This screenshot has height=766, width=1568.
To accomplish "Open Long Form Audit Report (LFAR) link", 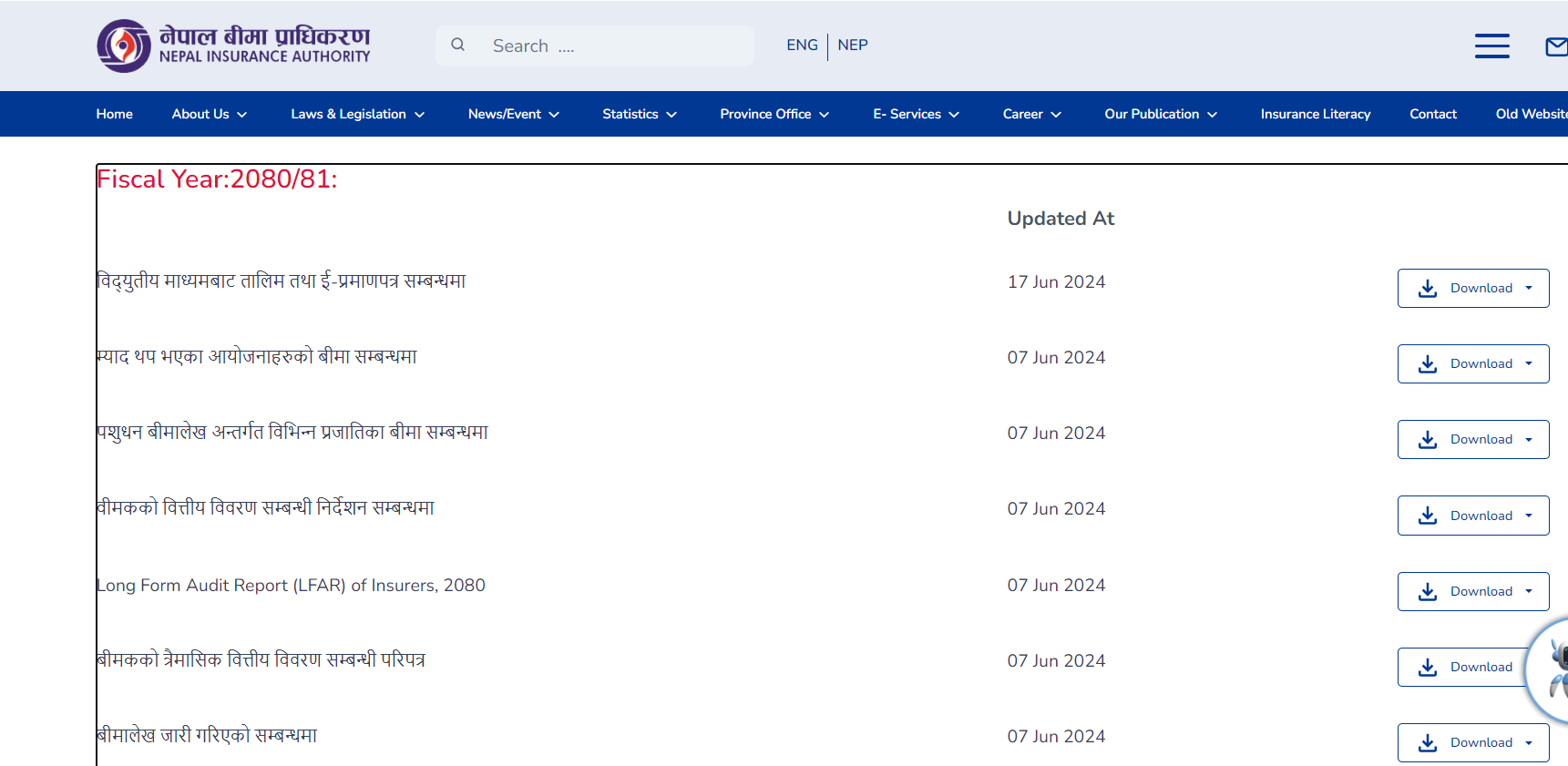I will 292,586.
